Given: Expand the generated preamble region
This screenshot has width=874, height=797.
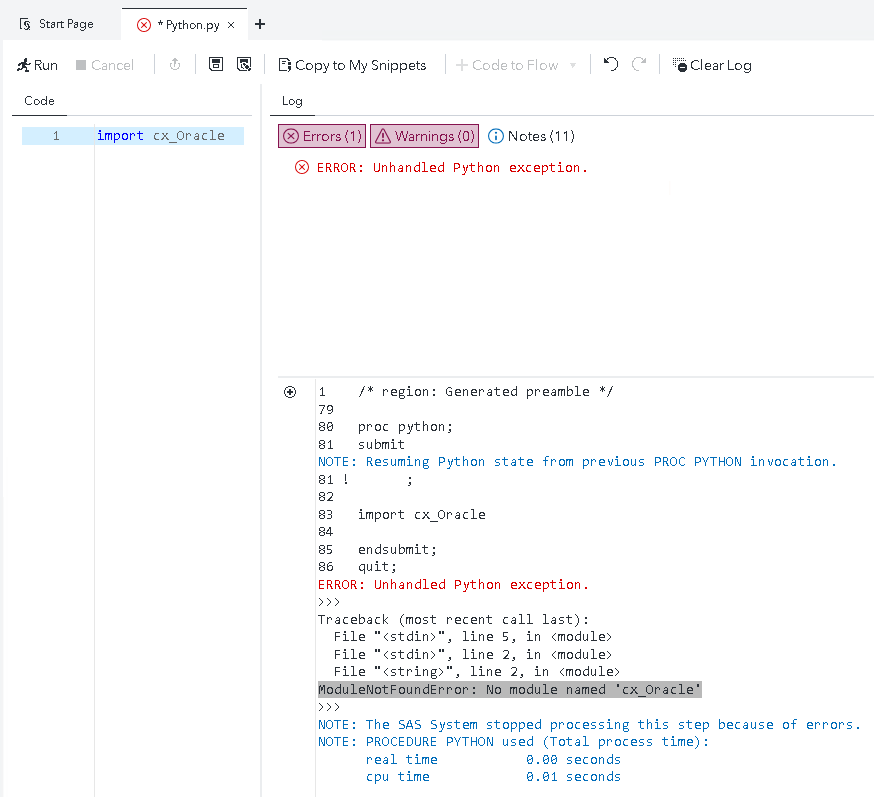Looking at the screenshot, I should click(x=290, y=392).
